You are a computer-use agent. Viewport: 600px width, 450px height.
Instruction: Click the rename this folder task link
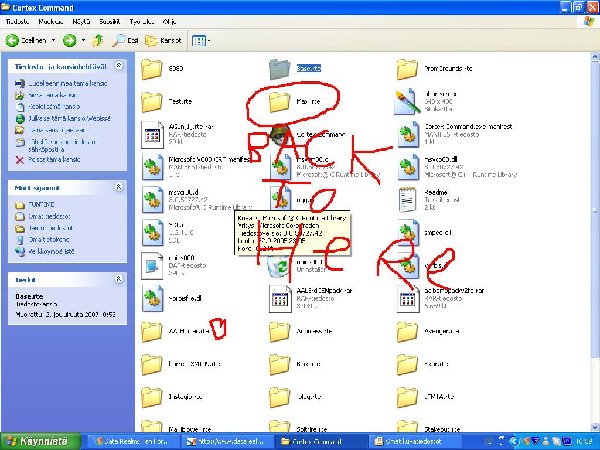pyautogui.click(x=61, y=83)
